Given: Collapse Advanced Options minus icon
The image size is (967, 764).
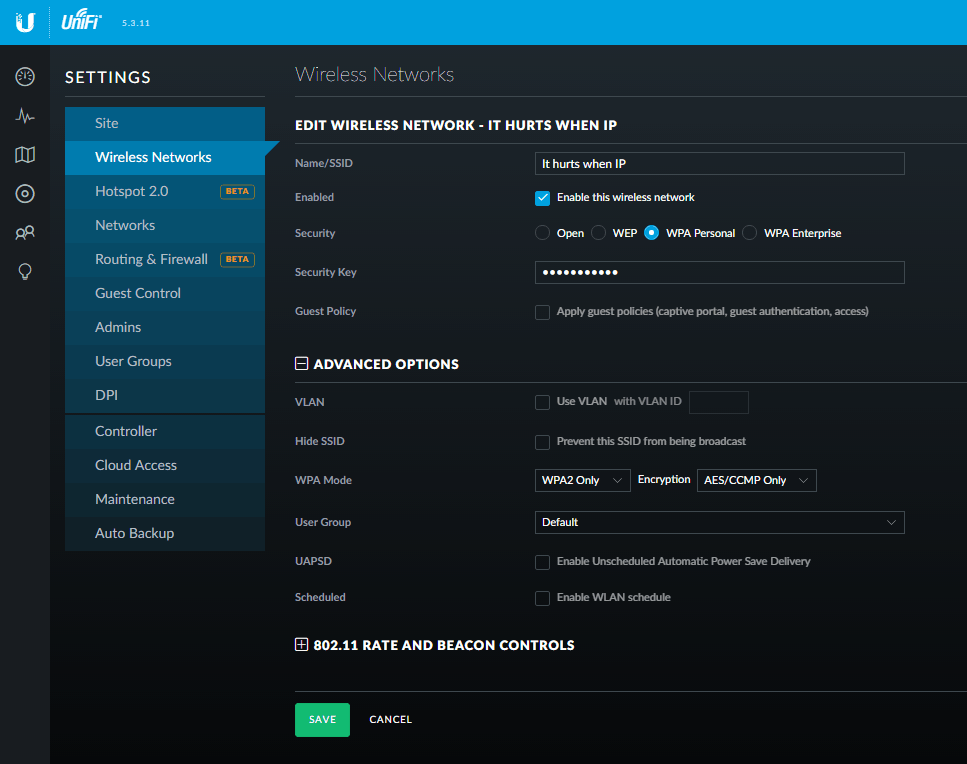Looking at the screenshot, I should tap(301, 364).
